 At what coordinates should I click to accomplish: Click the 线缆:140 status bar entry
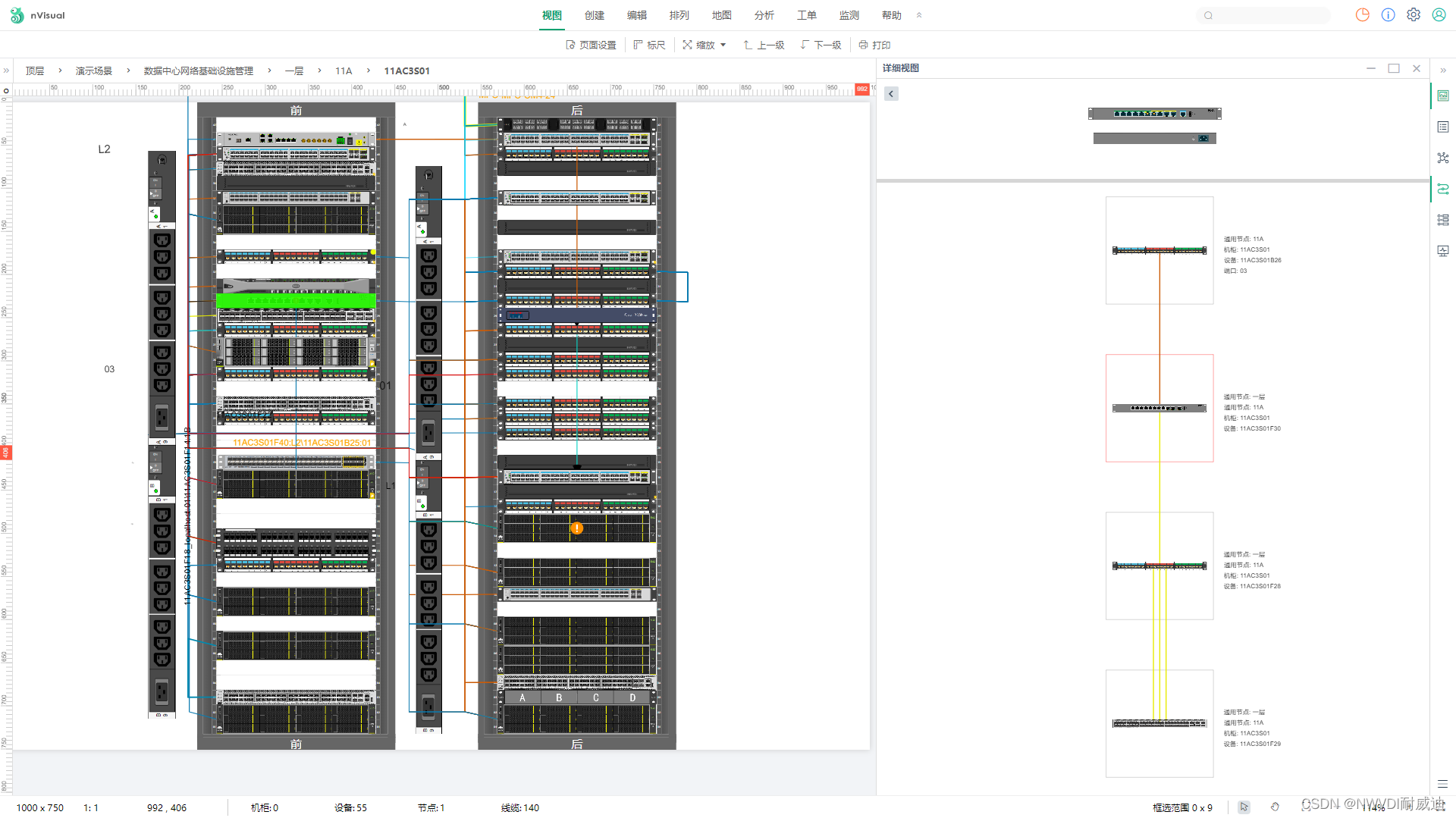pyautogui.click(x=519, y=807)
